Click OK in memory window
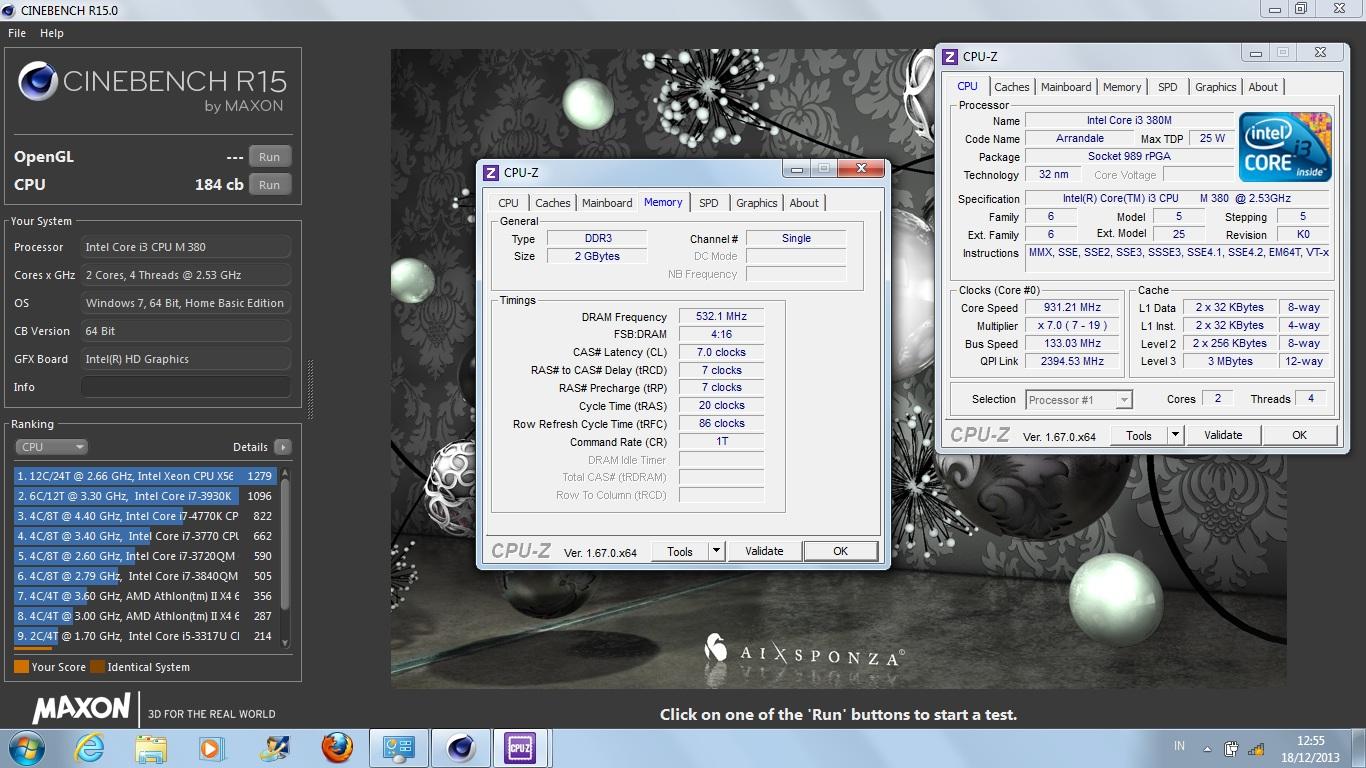This screenshot has height=768, width=1366. coord(841,551)
